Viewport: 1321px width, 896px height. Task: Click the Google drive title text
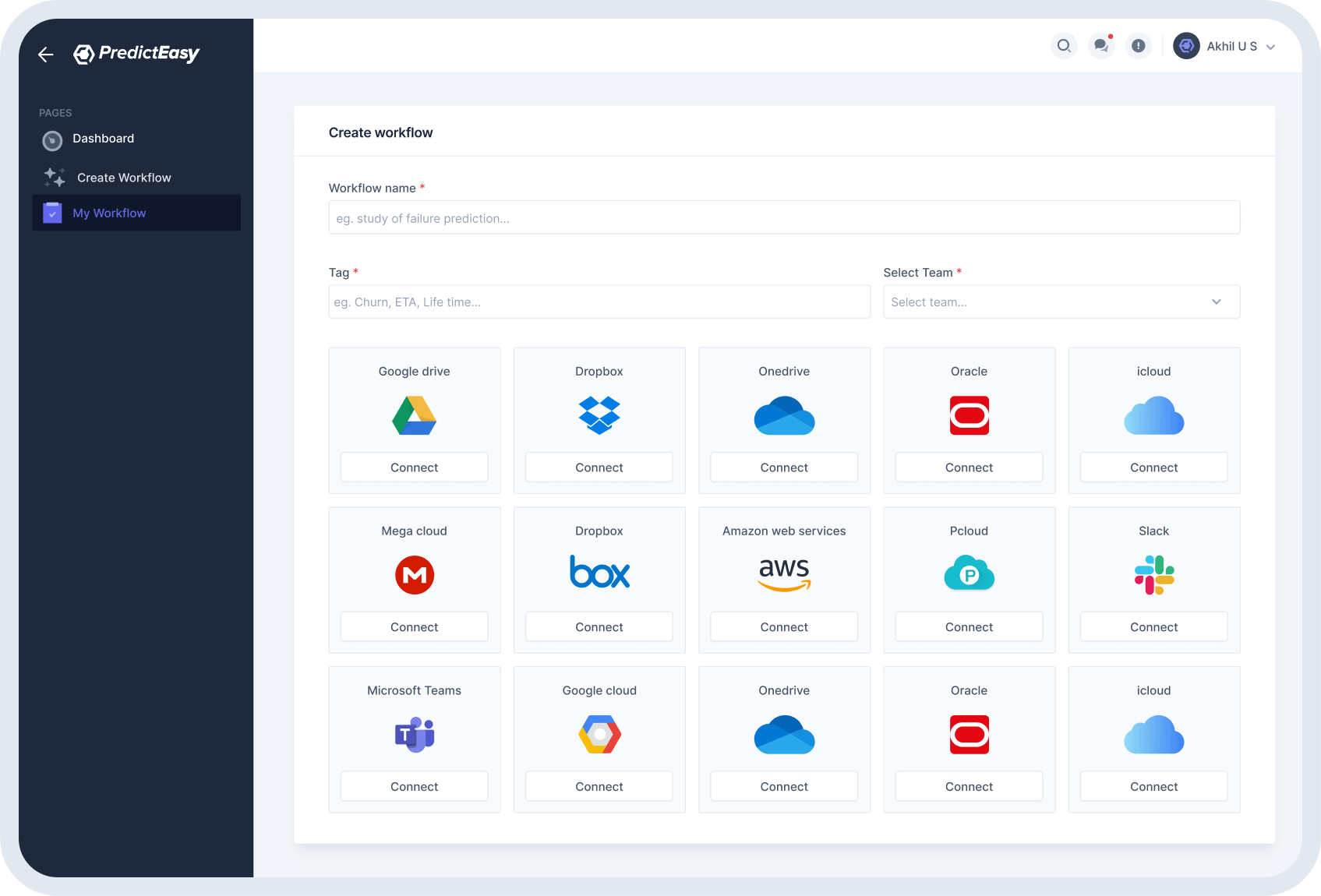point(415,372)
